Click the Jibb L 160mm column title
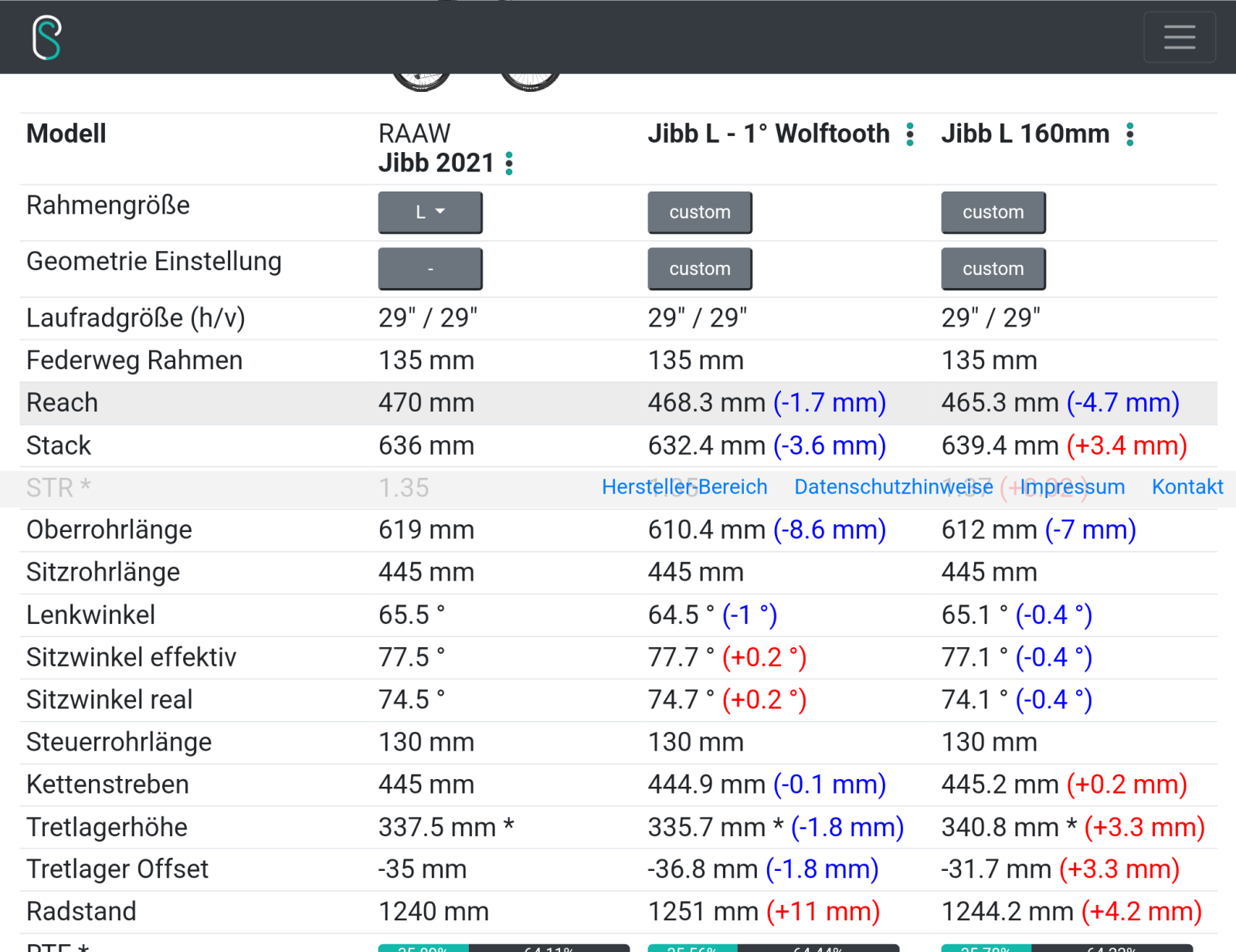The height and width of the screenshot is (952, 1236). (x=1024, y=134)
